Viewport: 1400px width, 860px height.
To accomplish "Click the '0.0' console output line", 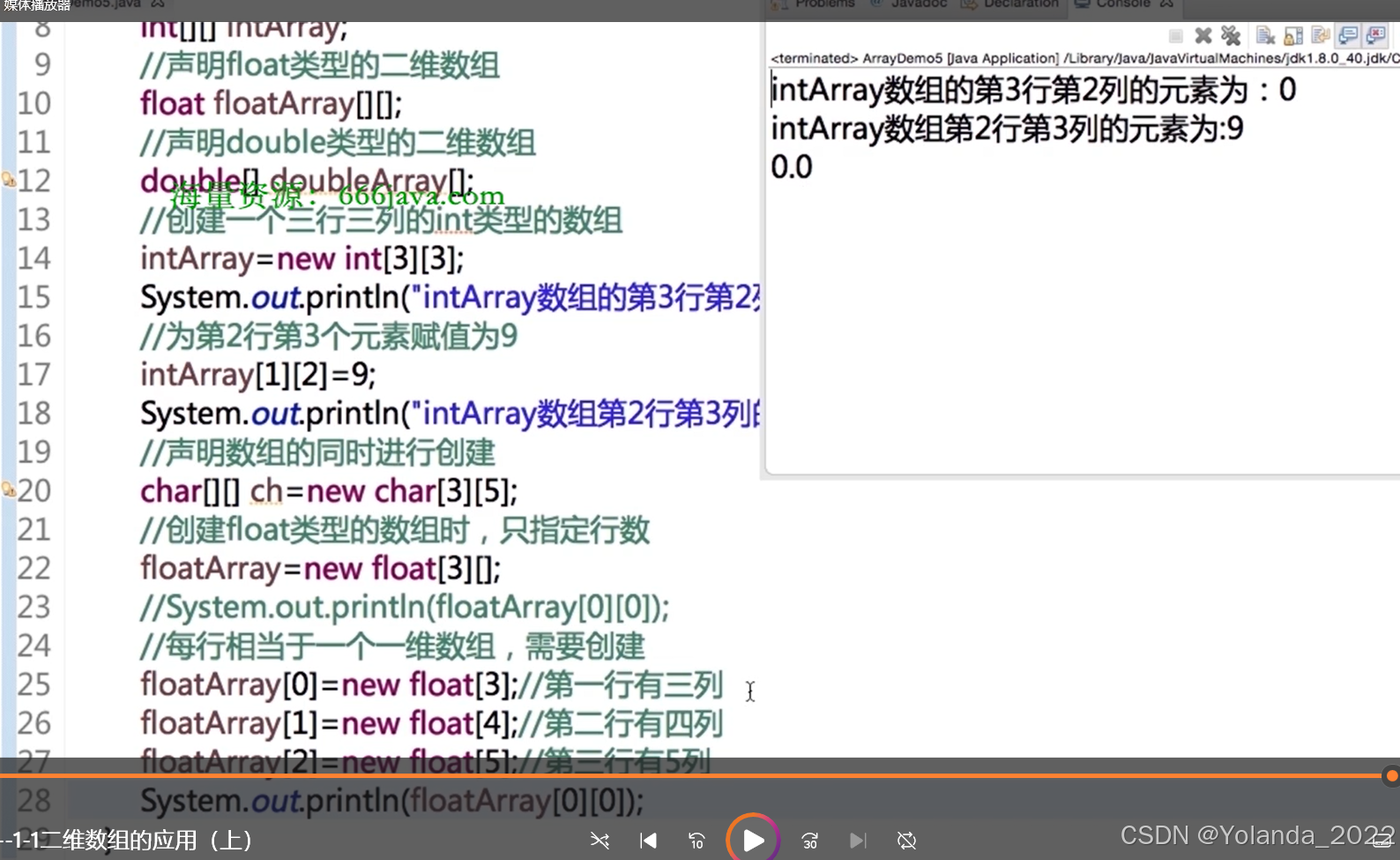I will point(792,167).
